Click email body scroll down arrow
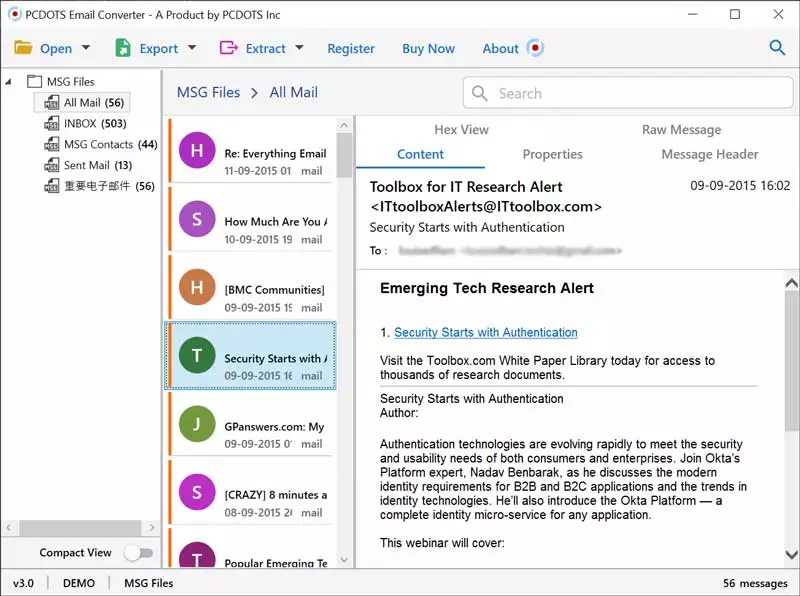800x596 pixels. [792, 554]
